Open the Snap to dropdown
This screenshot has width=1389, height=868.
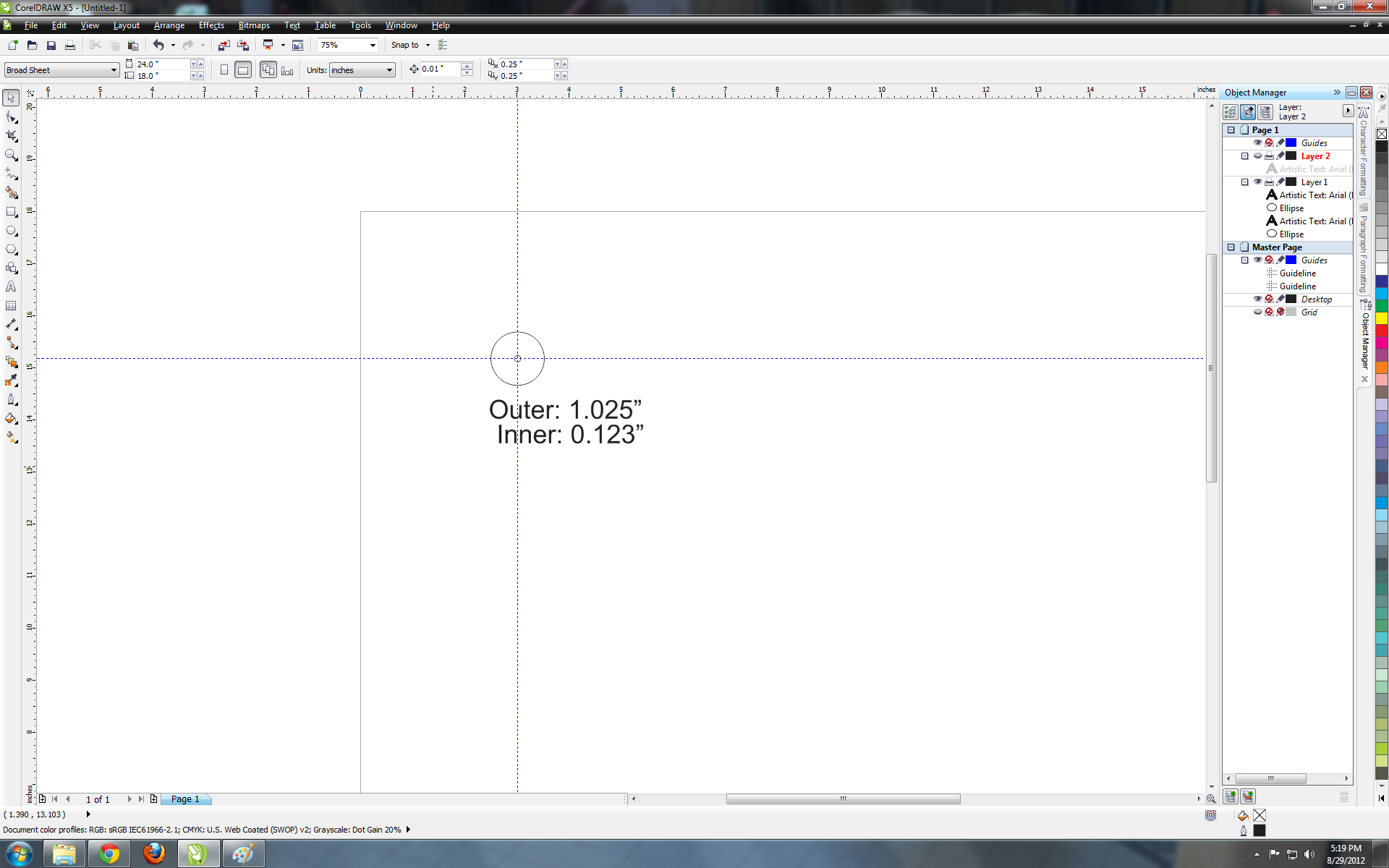428,45
